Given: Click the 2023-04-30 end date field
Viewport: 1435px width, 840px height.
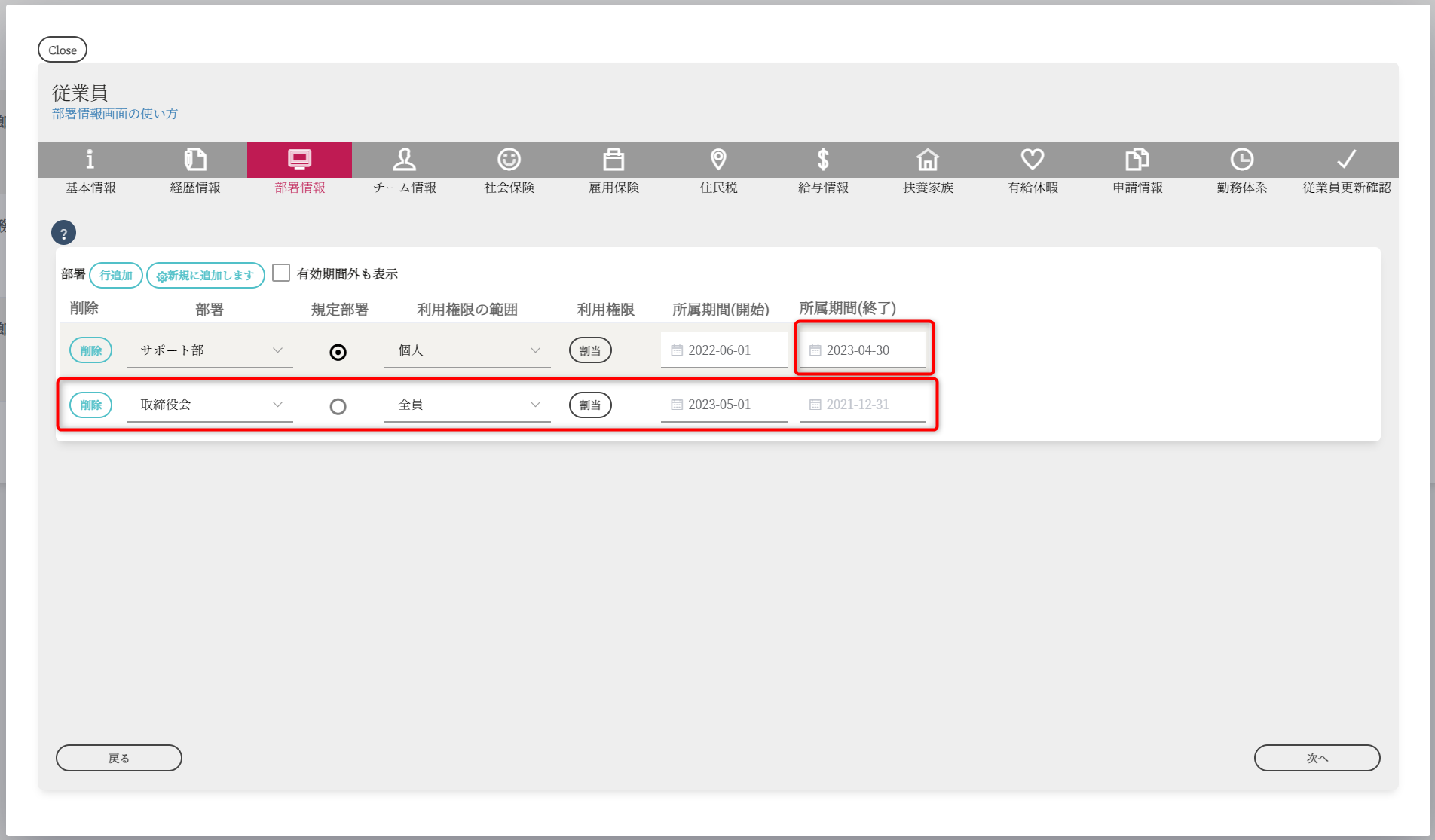Looking at the screenshot, I should click(x=864, y=350).
